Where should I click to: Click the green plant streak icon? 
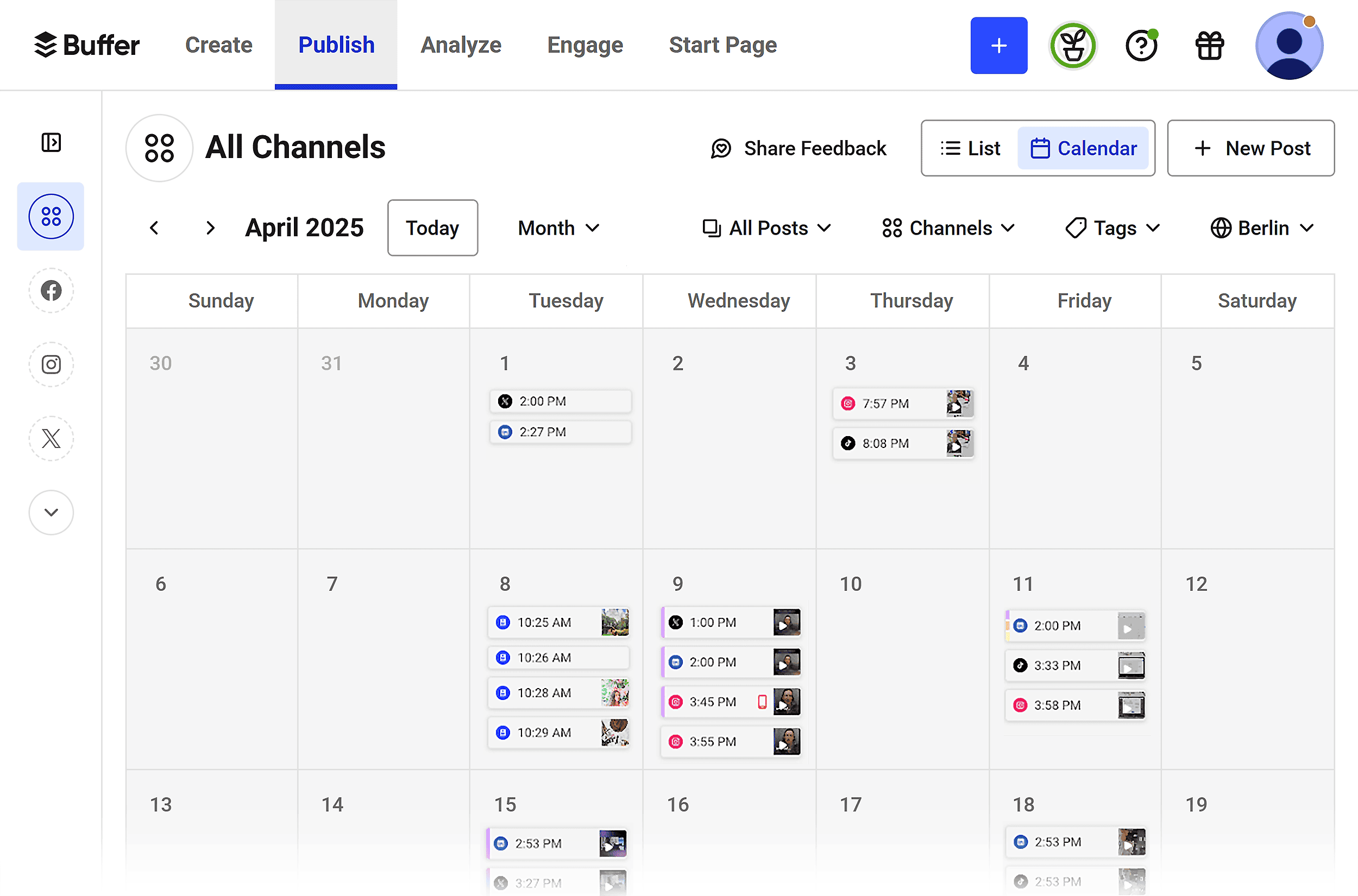(1072, 45)
